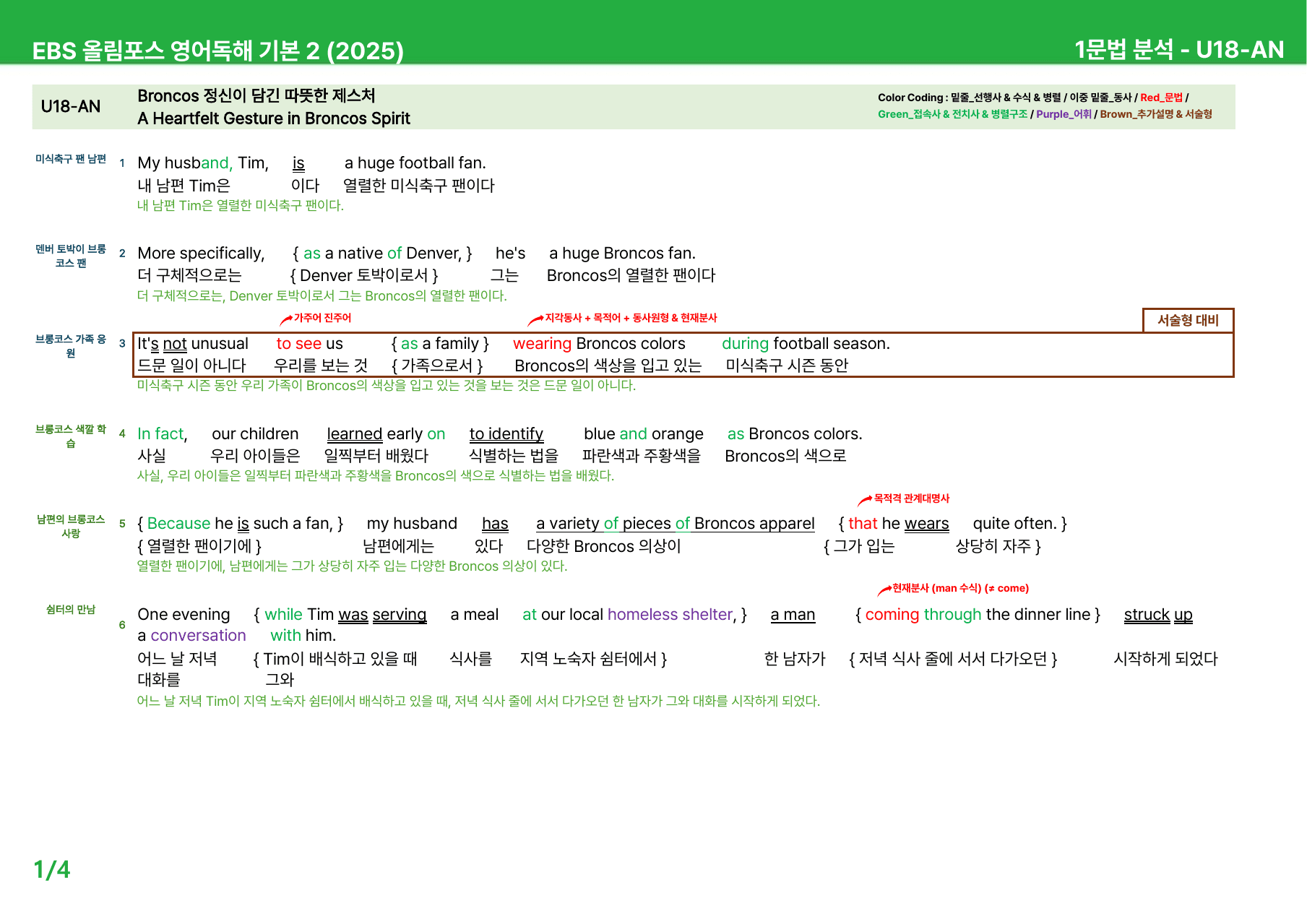Click the underlined 'was serving' in sentence 6
This screenshot has height=924, width=1307.
pos(382,615)
